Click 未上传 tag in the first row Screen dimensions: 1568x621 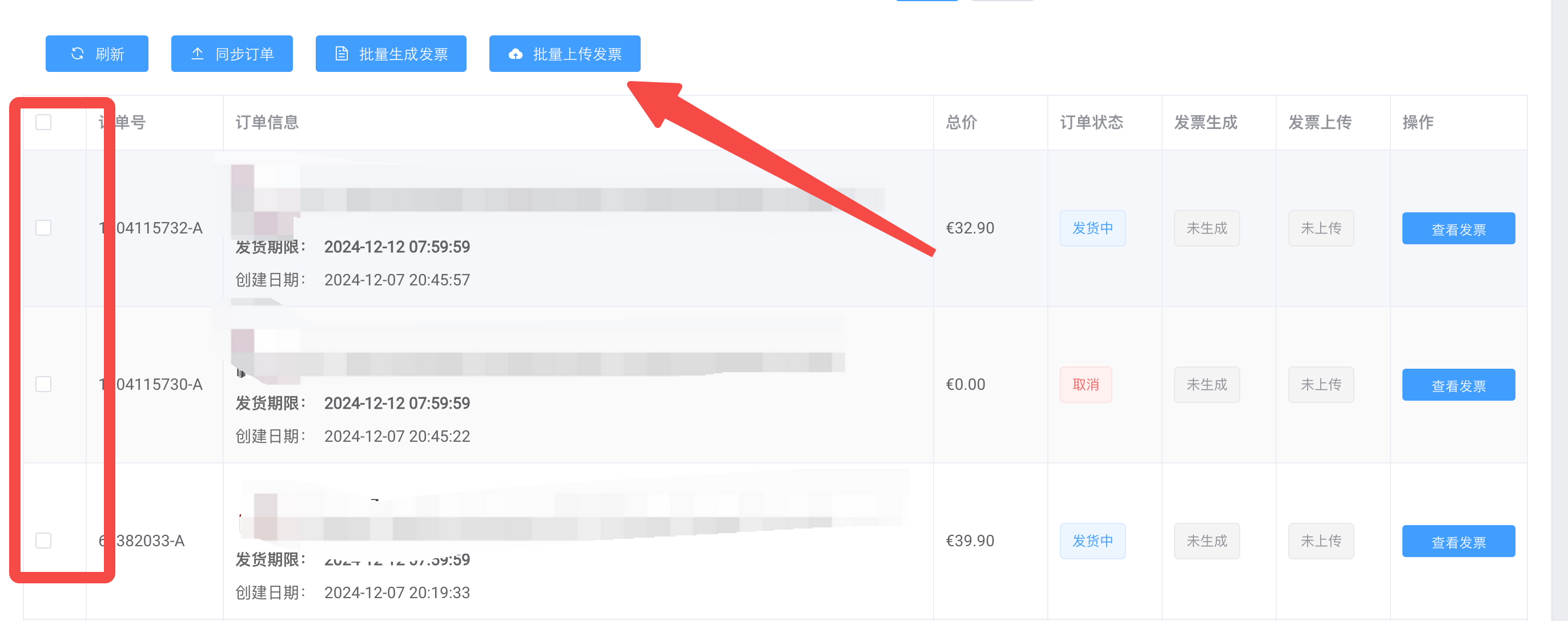point(1320,228)
